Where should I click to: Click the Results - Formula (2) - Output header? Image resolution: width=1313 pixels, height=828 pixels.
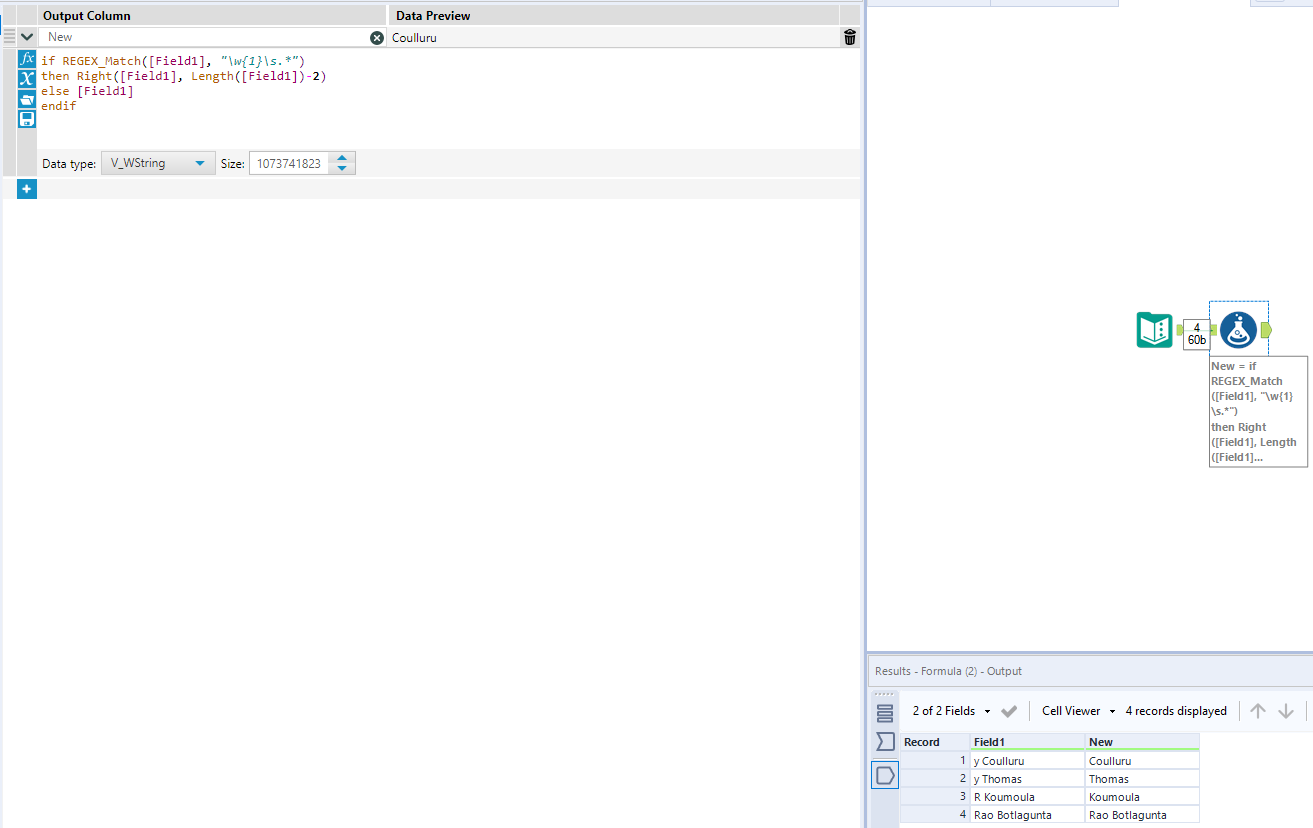pos(948,671)
